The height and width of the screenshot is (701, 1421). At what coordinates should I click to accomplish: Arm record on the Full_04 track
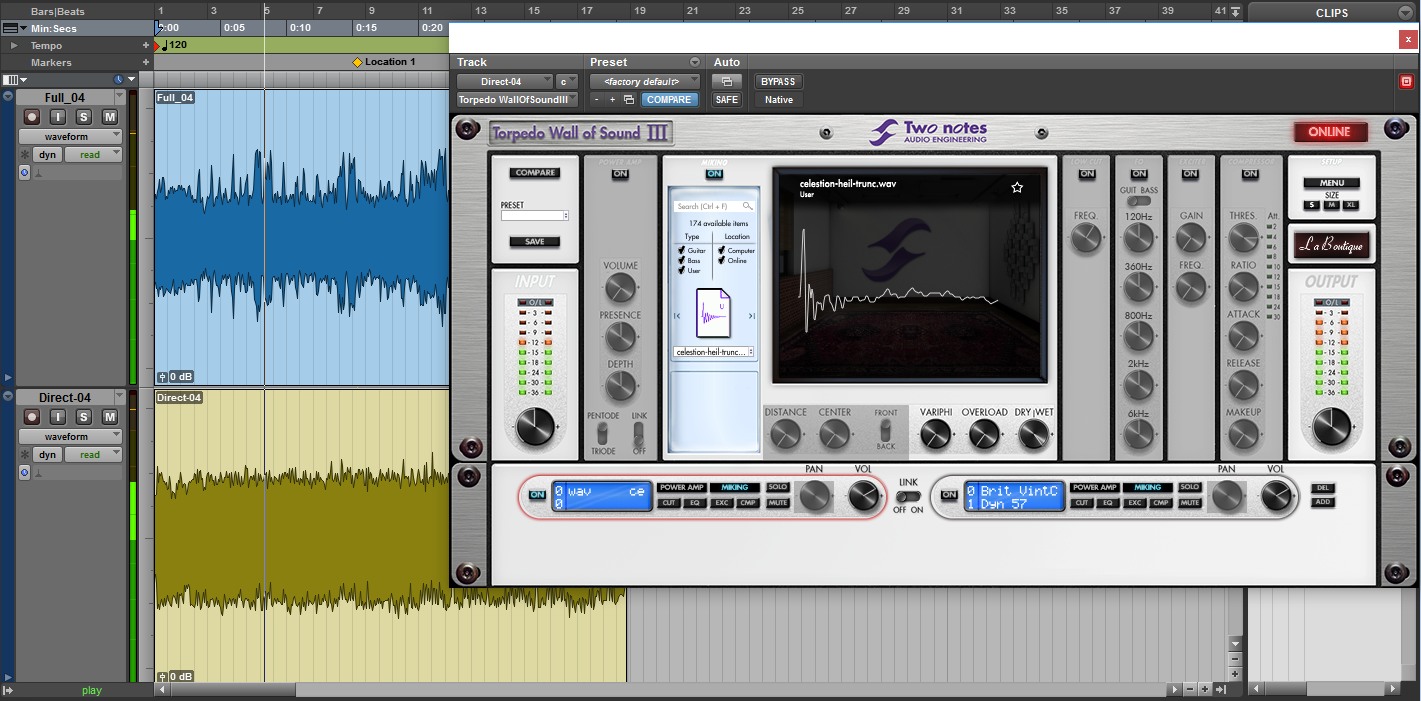click(31, 117)
